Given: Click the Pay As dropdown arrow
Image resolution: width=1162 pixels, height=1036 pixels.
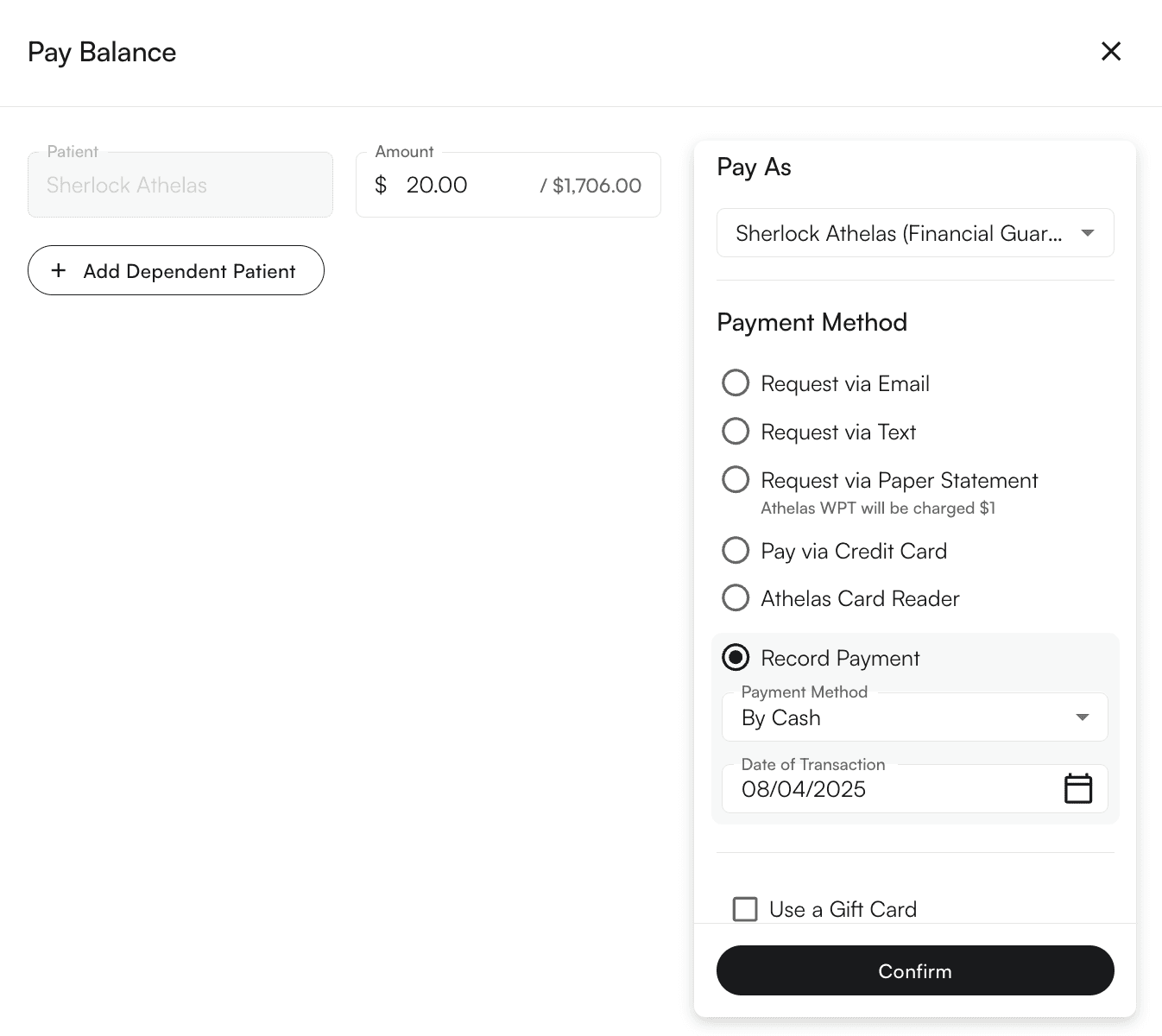Looking at the screenshot, I should 1088,233.
